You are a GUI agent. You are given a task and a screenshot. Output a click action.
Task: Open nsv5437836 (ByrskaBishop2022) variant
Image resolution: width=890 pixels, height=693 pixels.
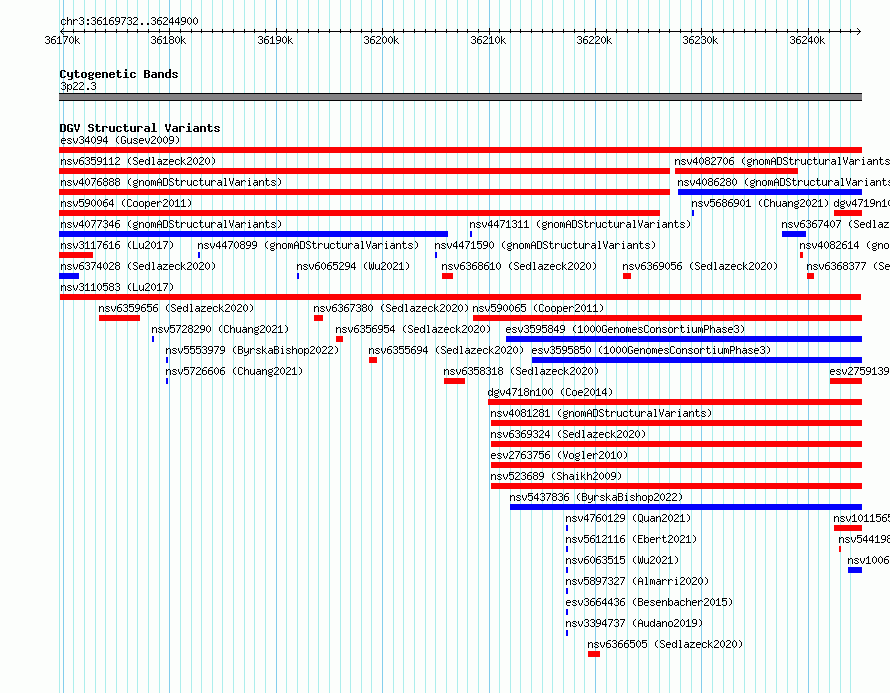point(596,497)
